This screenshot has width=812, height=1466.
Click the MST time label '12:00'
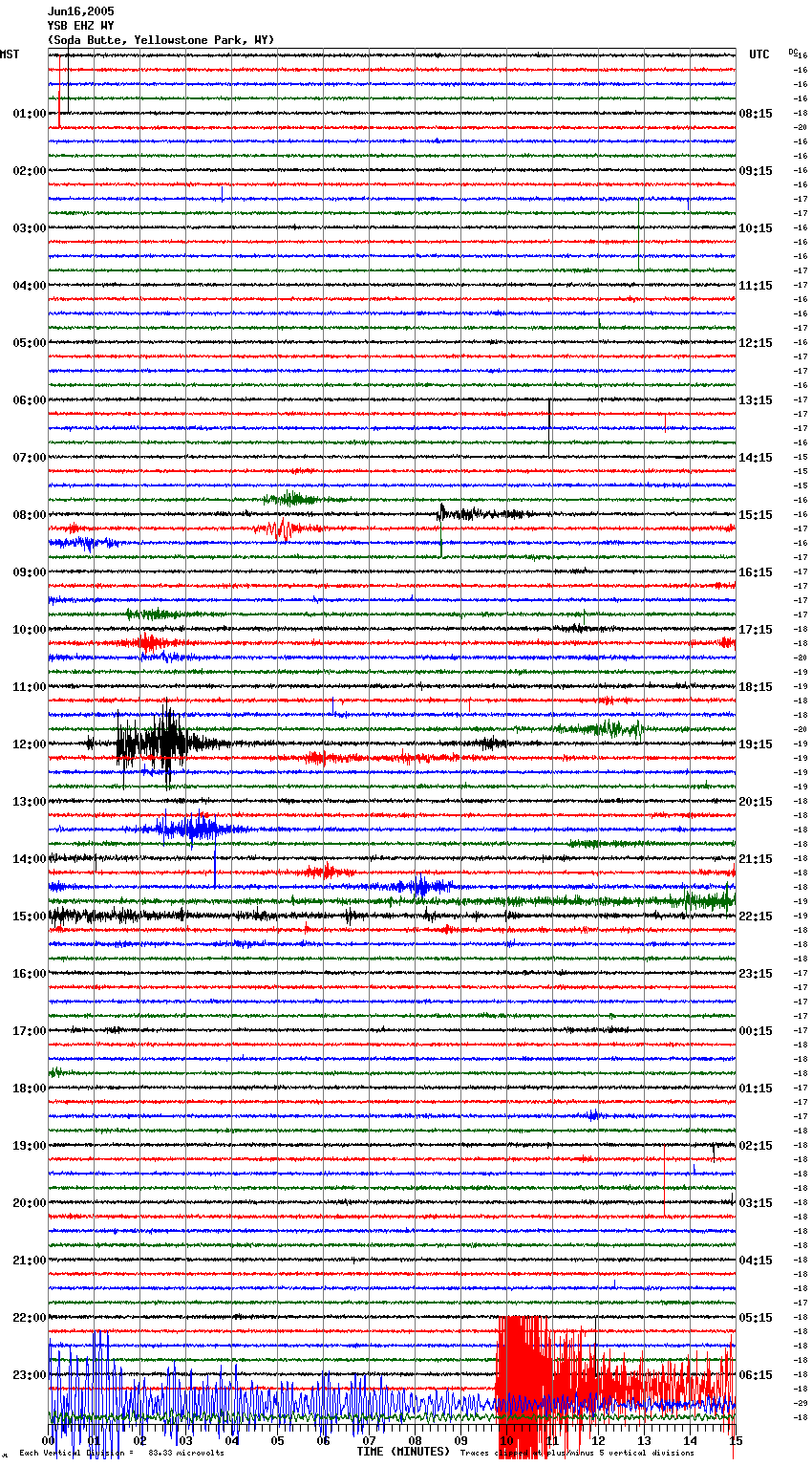[29, 744]
